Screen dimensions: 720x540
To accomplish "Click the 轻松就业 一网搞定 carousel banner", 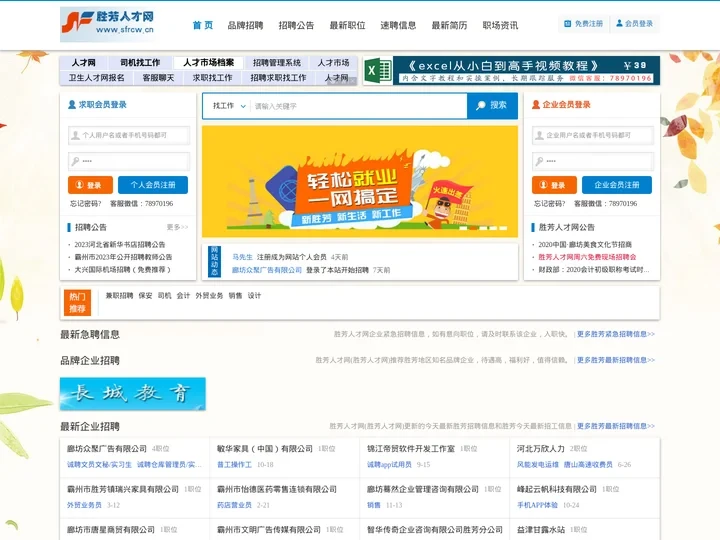I will click(360, 181).
